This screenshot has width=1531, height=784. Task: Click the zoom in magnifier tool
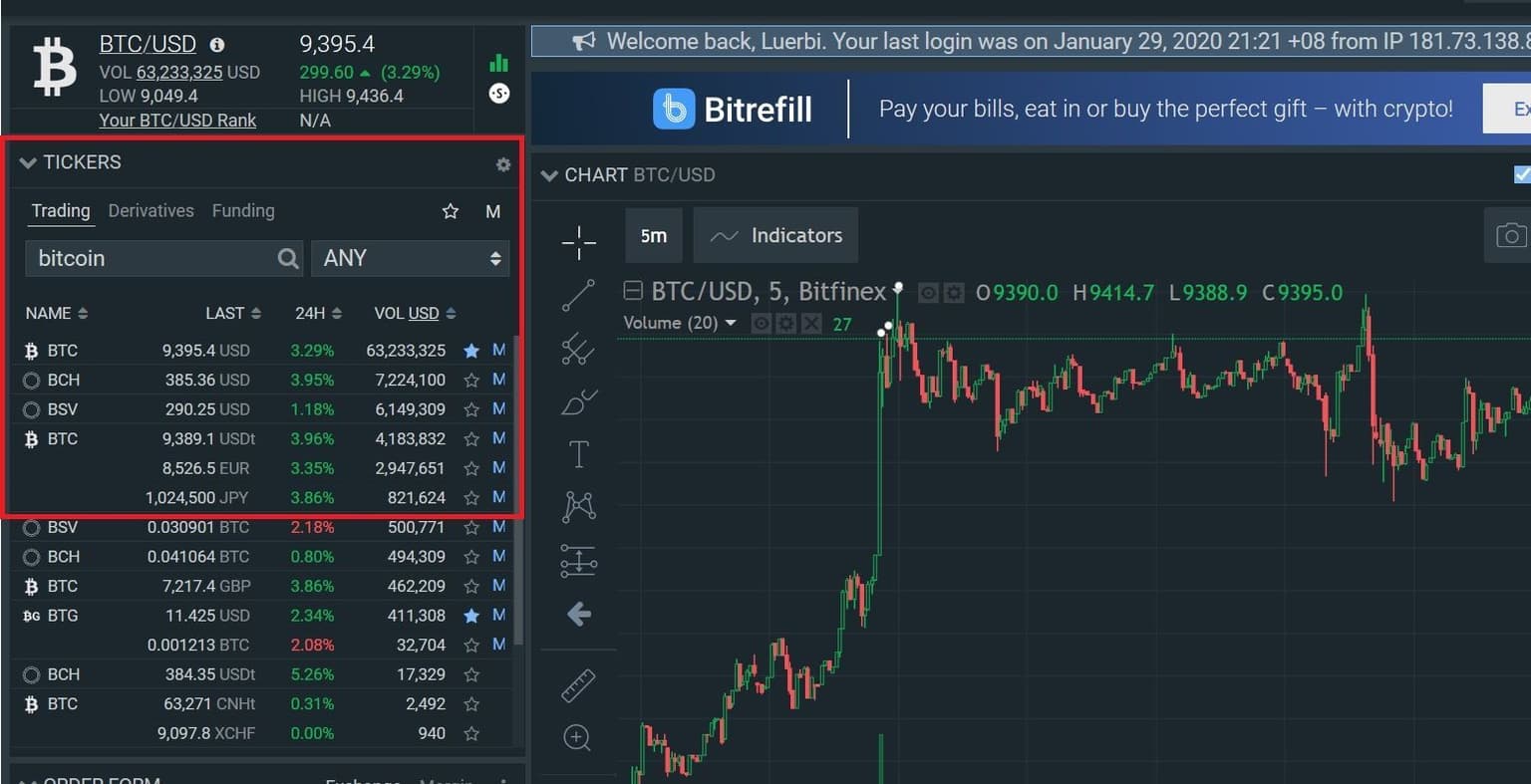click(x=578, y=737)
